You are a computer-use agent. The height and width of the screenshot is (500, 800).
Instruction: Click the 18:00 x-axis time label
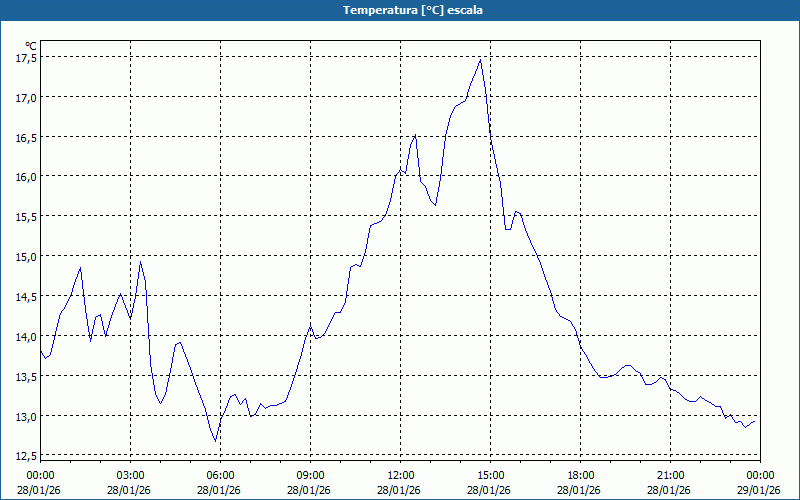580,475
